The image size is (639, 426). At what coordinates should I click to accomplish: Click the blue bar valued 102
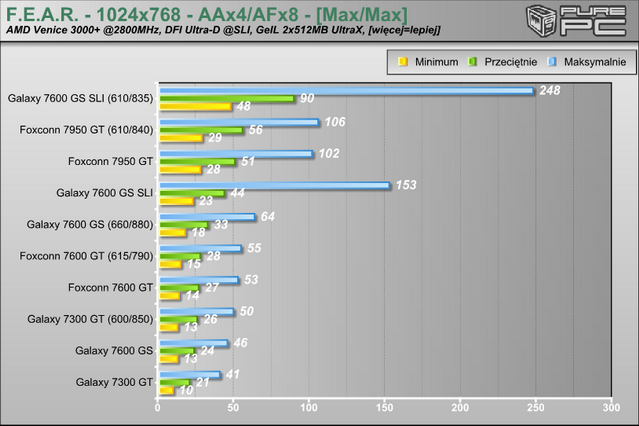[236, 154]
